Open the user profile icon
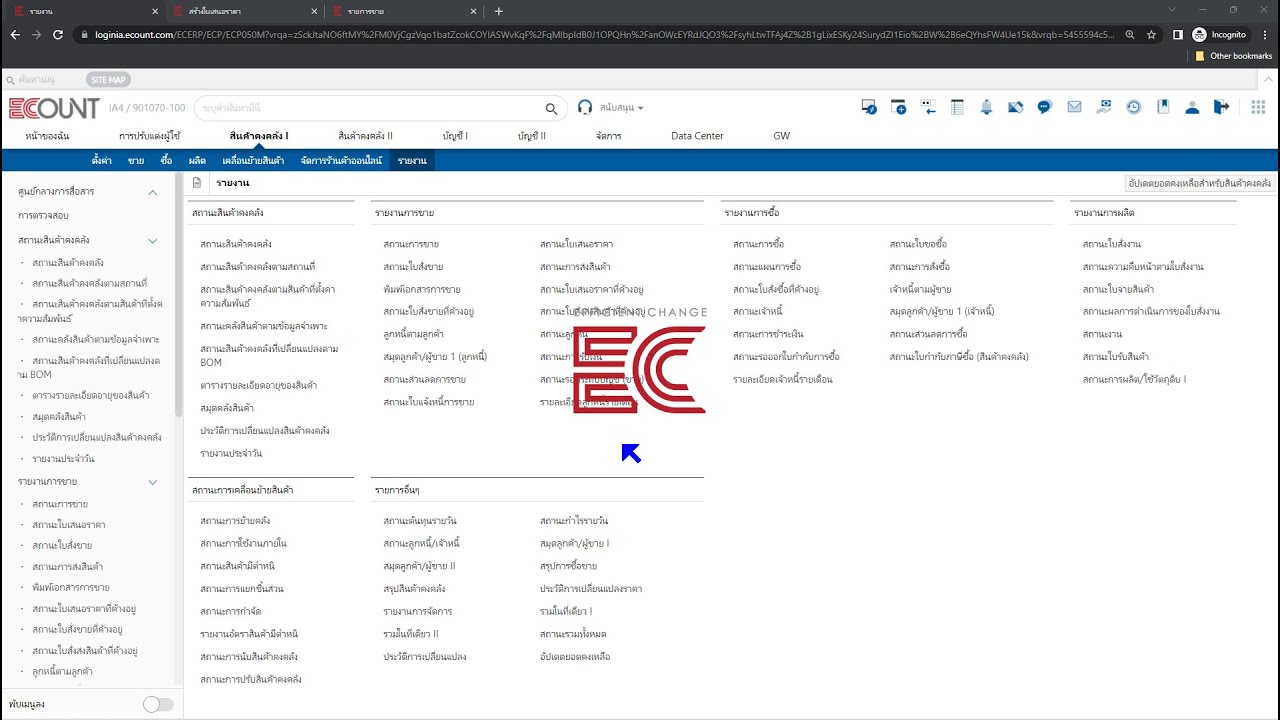This screenshot has width=1280, height=720. coord(1192,107)
